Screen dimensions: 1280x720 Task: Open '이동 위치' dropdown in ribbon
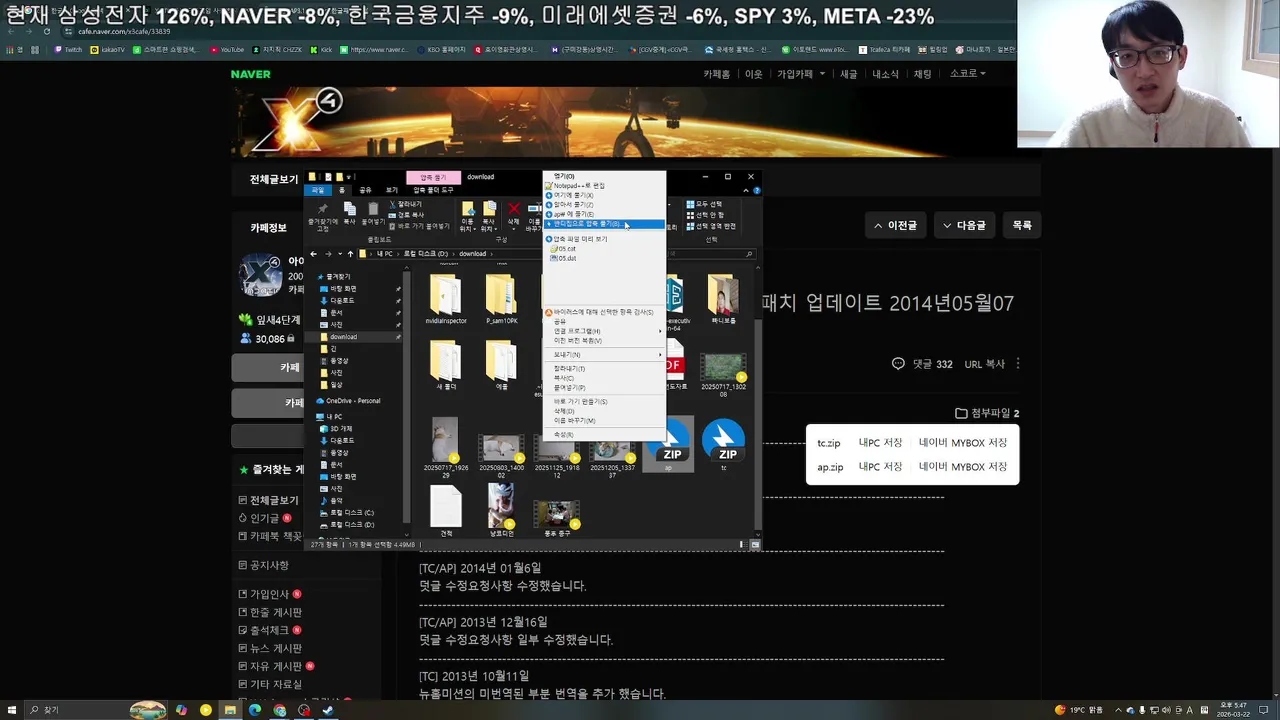pyautogui.click(x=467, y=217)
